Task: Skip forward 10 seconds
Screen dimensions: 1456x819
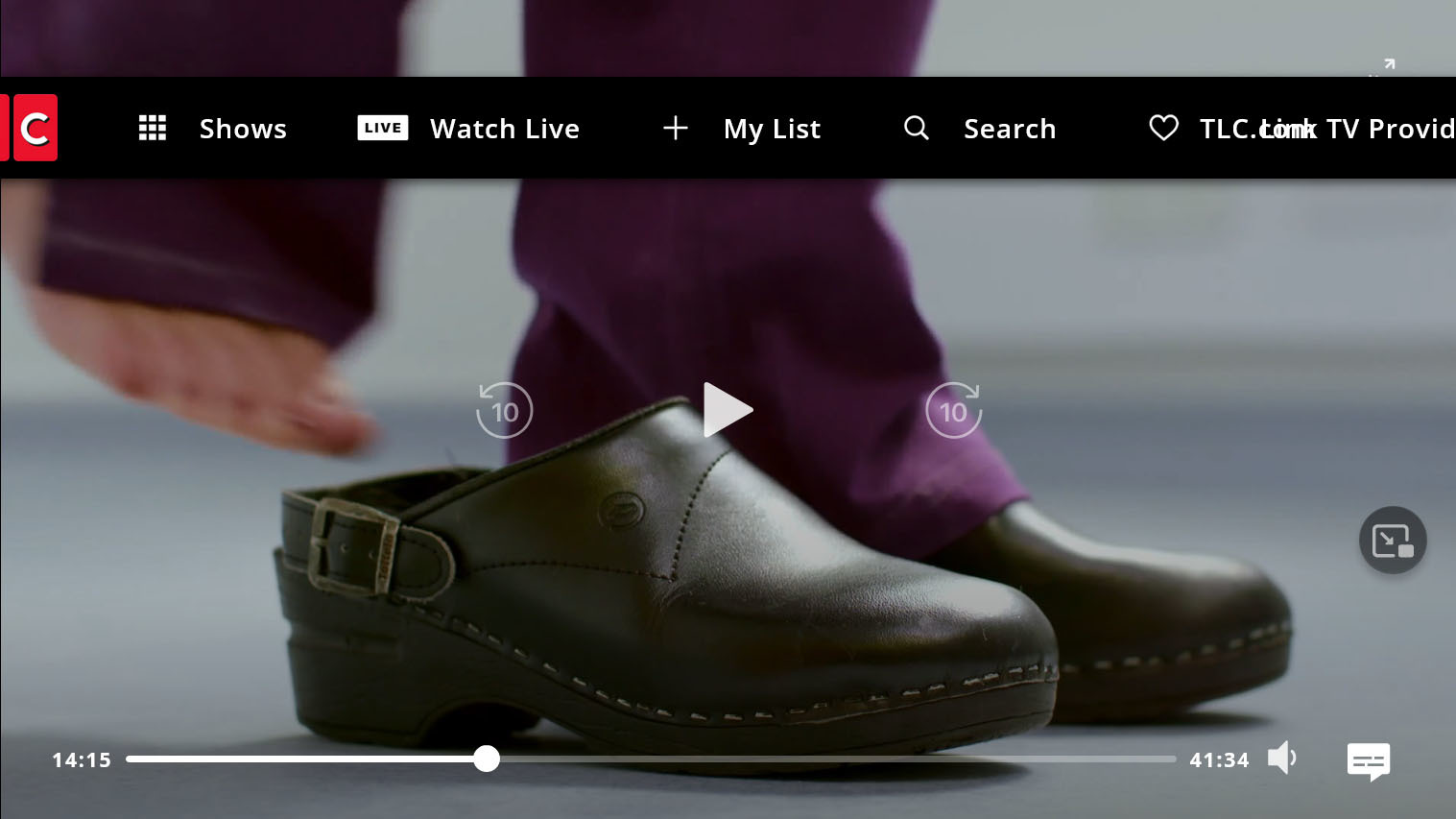Action: click(x=953, y=411)
